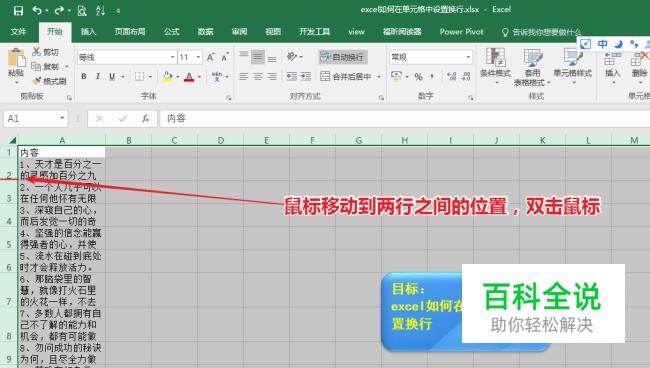The height and width of the screenshot is (368, 650).
Task: Redo the last action
Action: [59, 10]
